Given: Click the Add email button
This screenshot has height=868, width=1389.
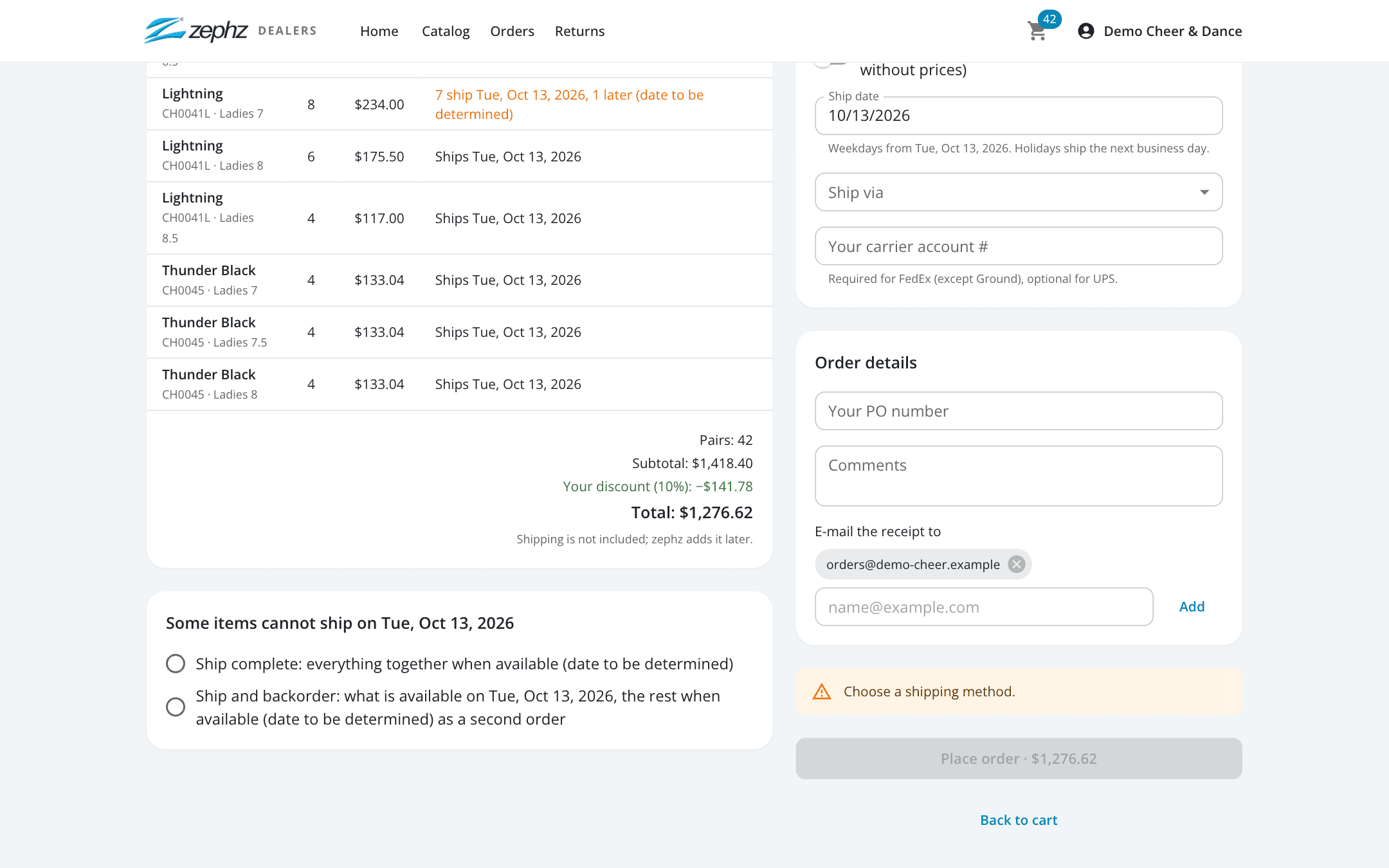Looking at the screenshot, I should pos(1192,606).
